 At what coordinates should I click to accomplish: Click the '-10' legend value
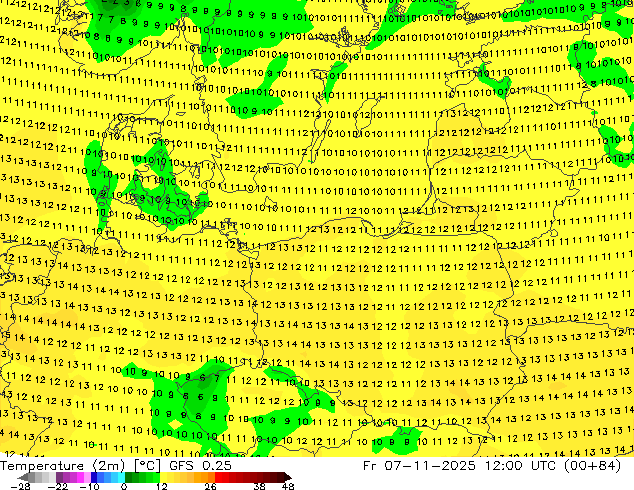click(x=89, y=486)
